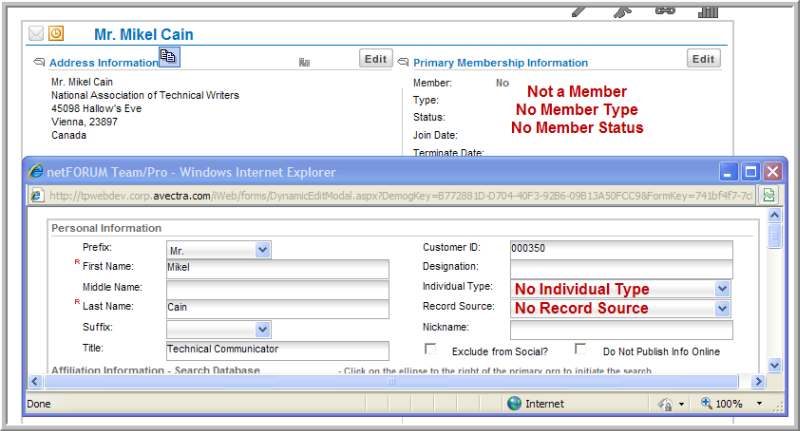Open the Primary Membership Information link
Image resolution: width=800 pixels, height=431 pixels.
(x=501, y=63)
